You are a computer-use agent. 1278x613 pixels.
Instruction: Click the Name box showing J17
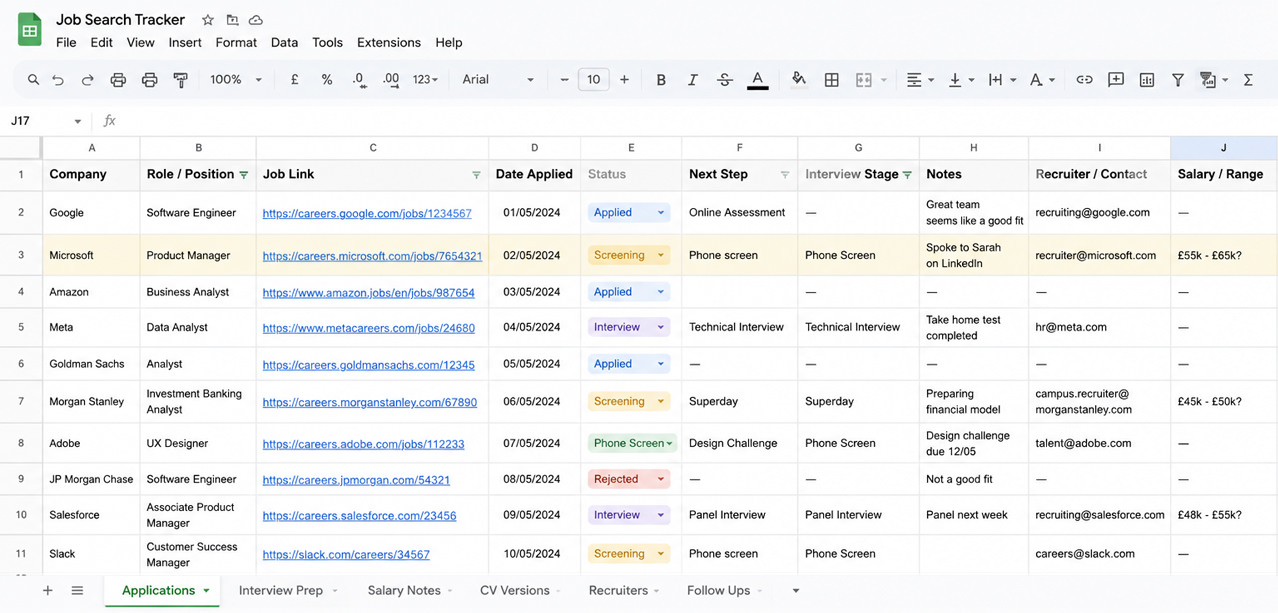pyautogui.click(x=45, y=121)
